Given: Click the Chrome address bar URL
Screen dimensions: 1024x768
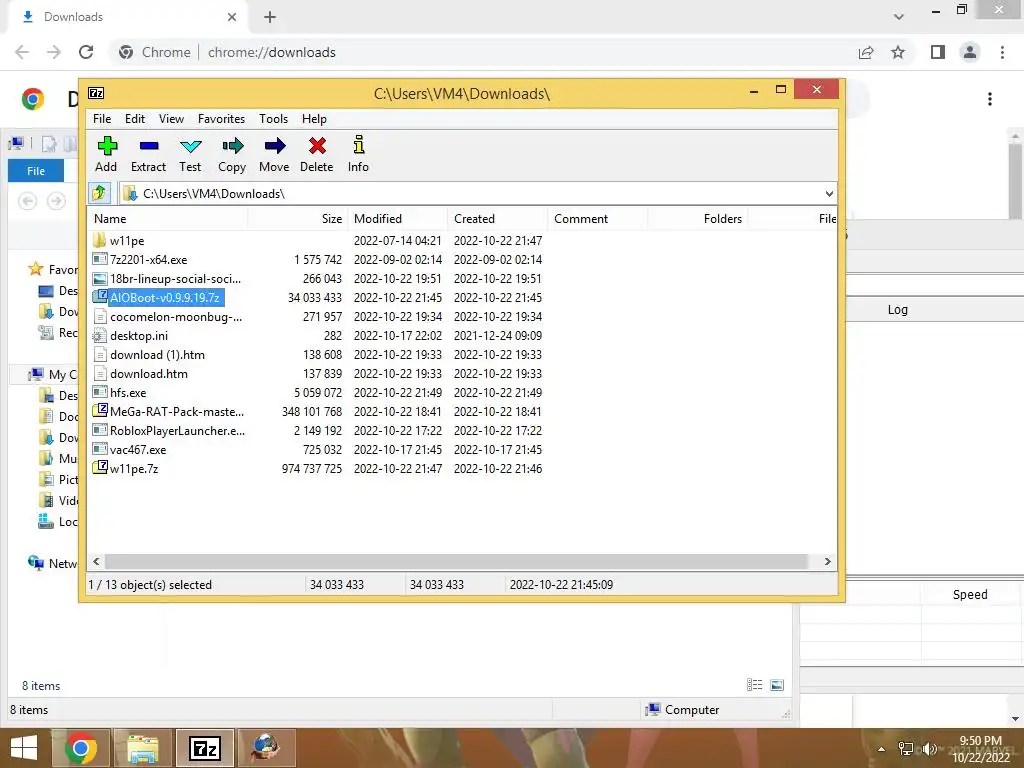Looking at the screenshot, I should [272, 52].
